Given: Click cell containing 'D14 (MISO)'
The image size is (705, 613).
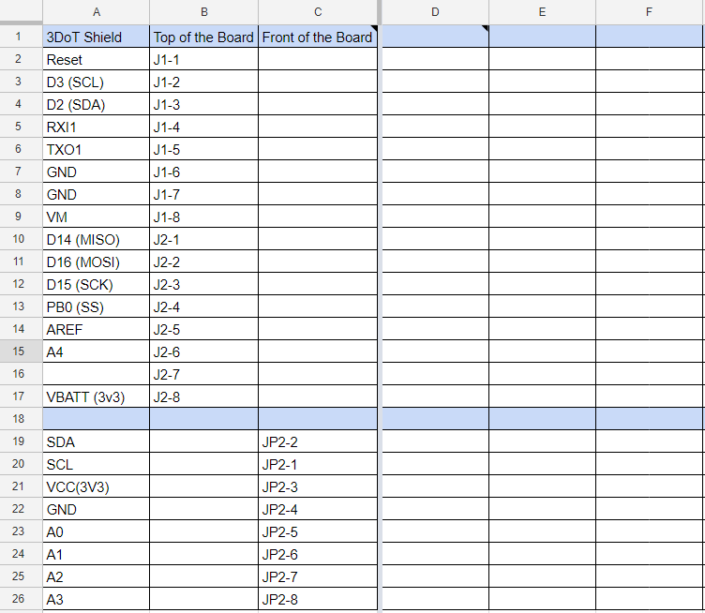Looking at the screenshot, I should [x=96, y=240].
